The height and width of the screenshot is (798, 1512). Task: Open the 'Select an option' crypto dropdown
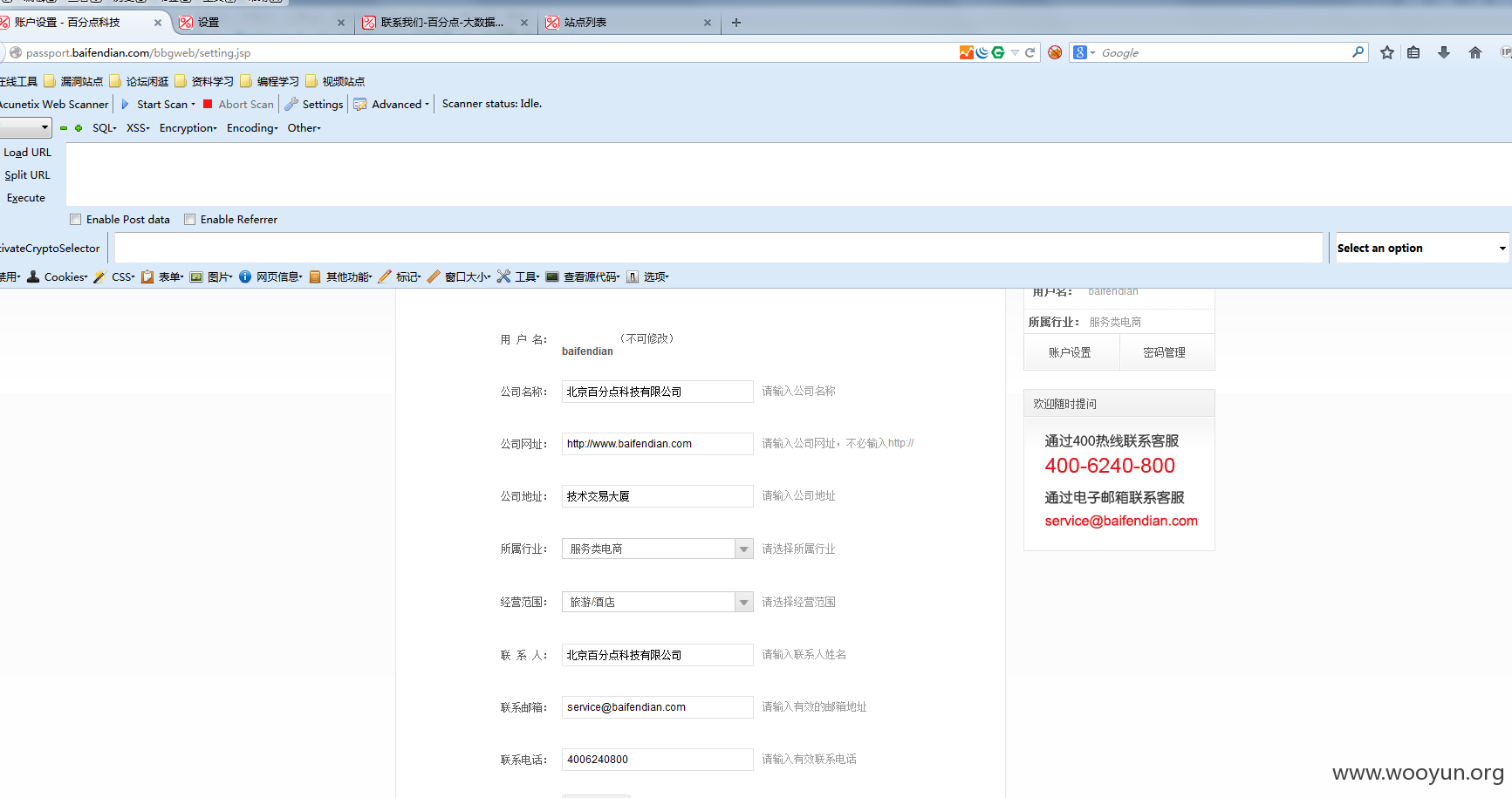coord(1422,248)
